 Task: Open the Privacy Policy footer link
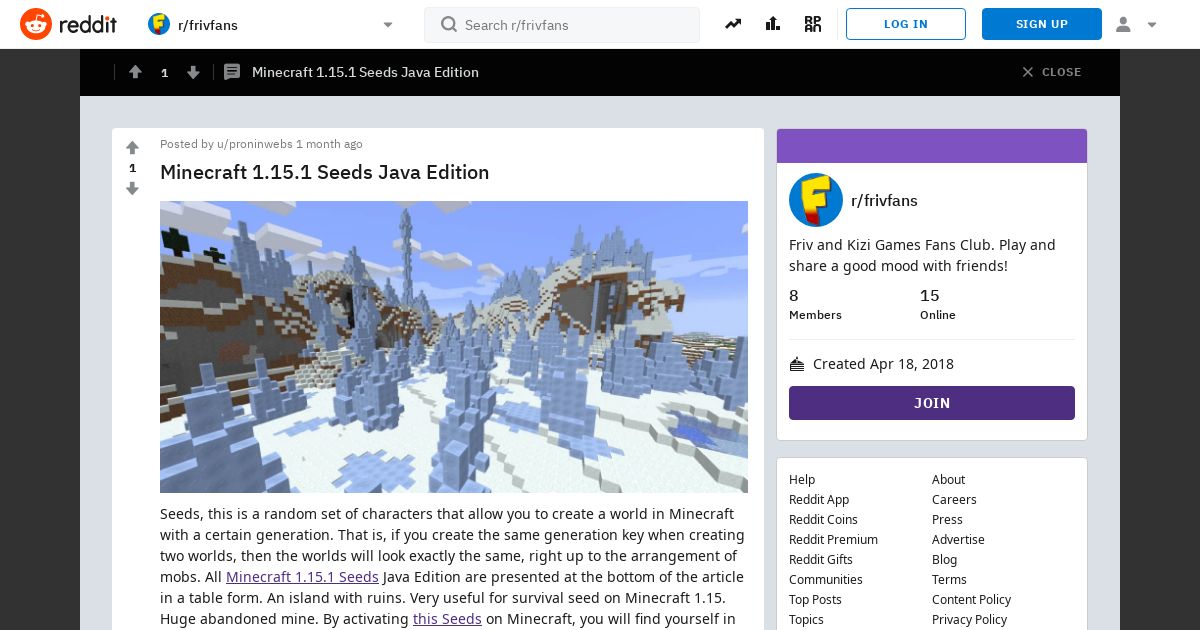(969, 619)
